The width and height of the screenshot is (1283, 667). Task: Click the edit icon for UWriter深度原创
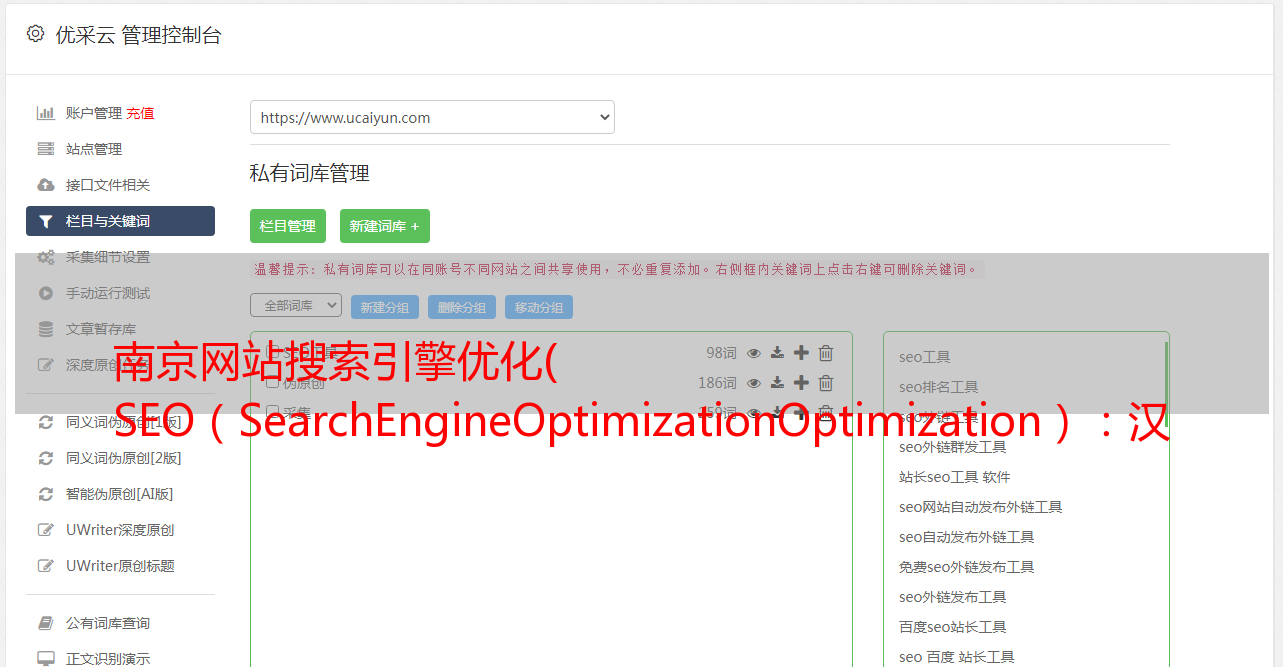pyautogui.click(x=46, y=530)
